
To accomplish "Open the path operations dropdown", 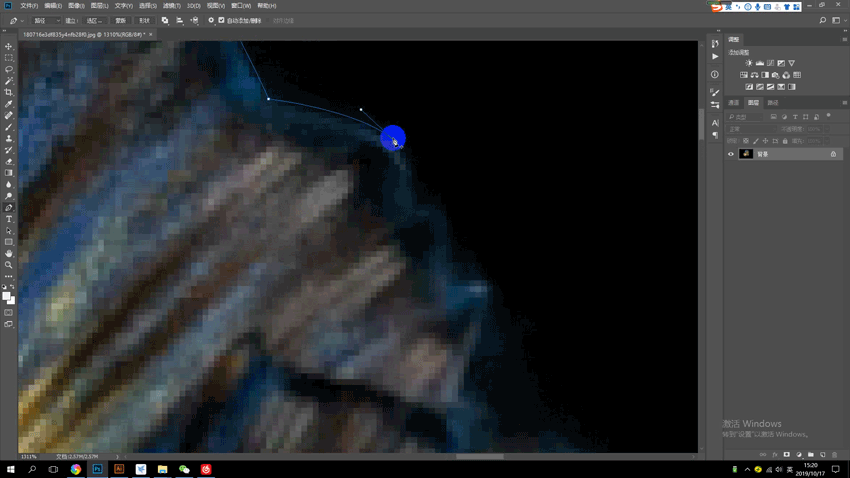I will pos(165,21).
